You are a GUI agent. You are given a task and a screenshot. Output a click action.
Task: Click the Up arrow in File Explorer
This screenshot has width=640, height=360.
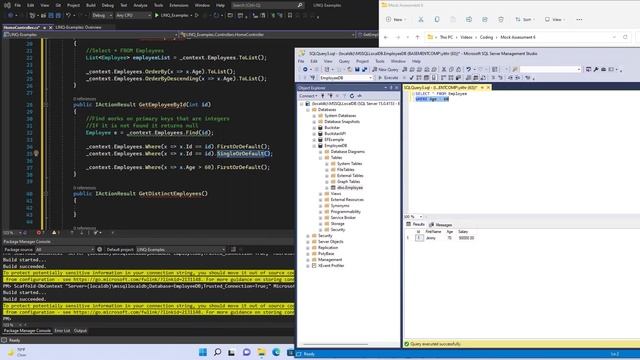(x=417, y=37)
